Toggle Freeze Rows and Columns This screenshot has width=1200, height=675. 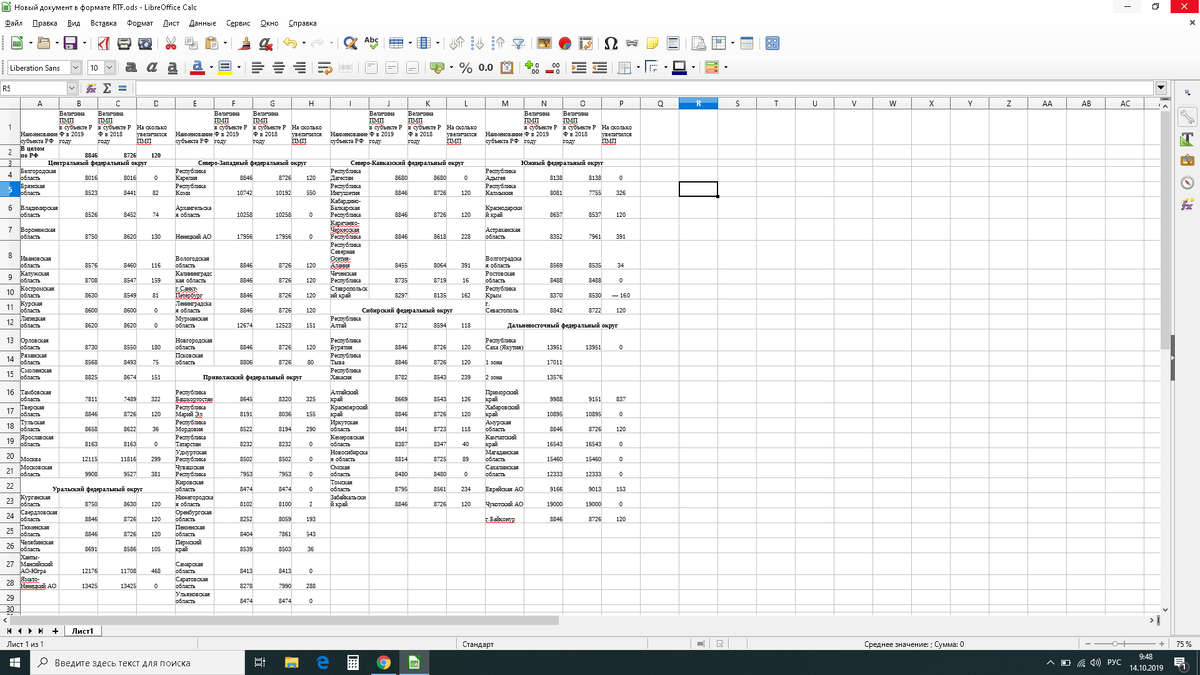718,43
